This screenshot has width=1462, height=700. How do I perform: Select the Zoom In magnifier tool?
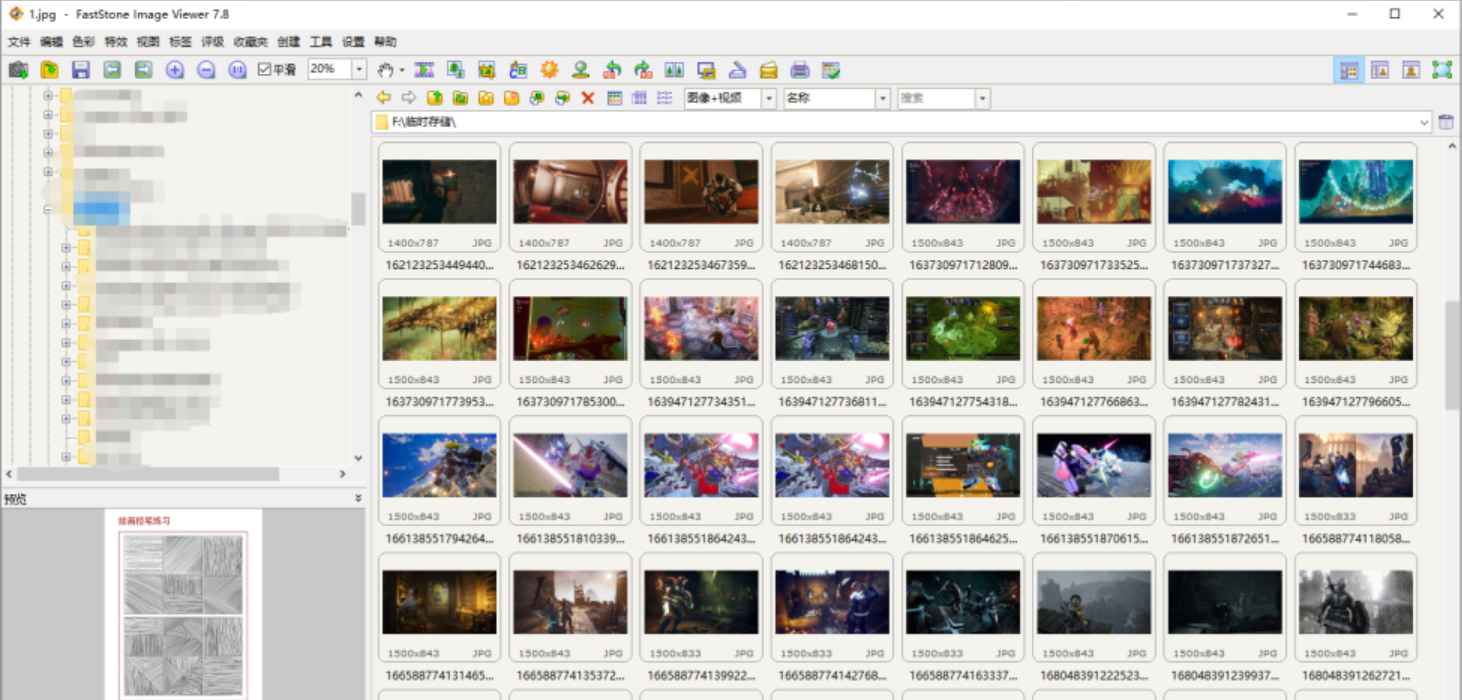[175, 69]
